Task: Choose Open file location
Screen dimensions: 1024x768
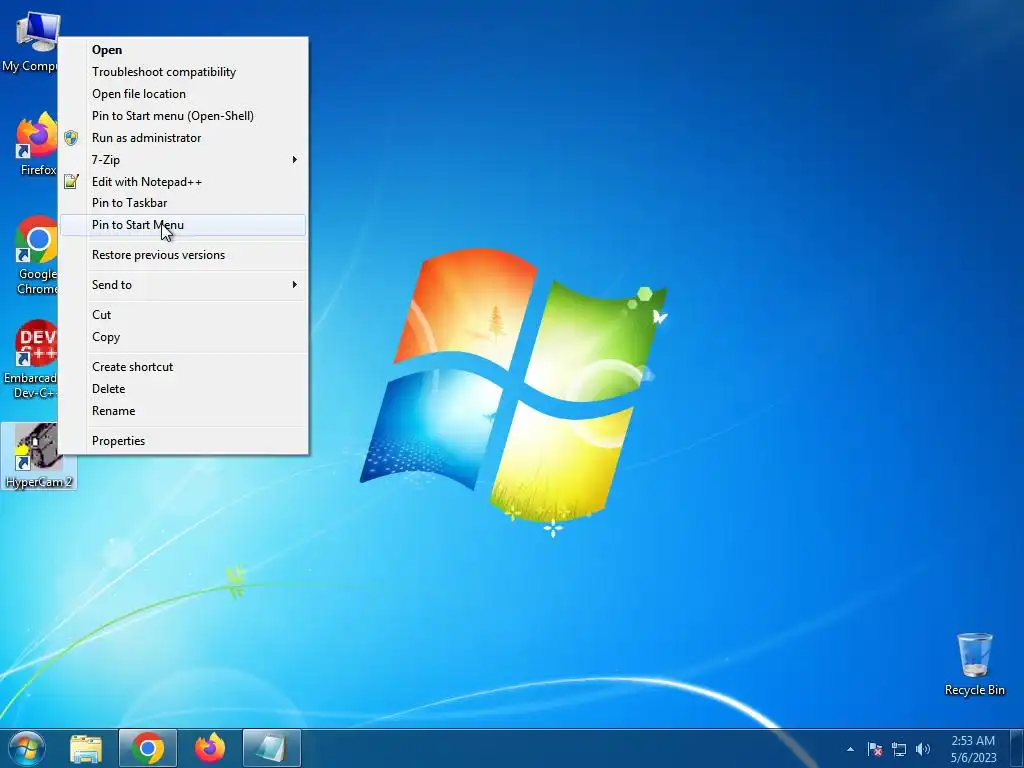Action: (x=183, y=94)
